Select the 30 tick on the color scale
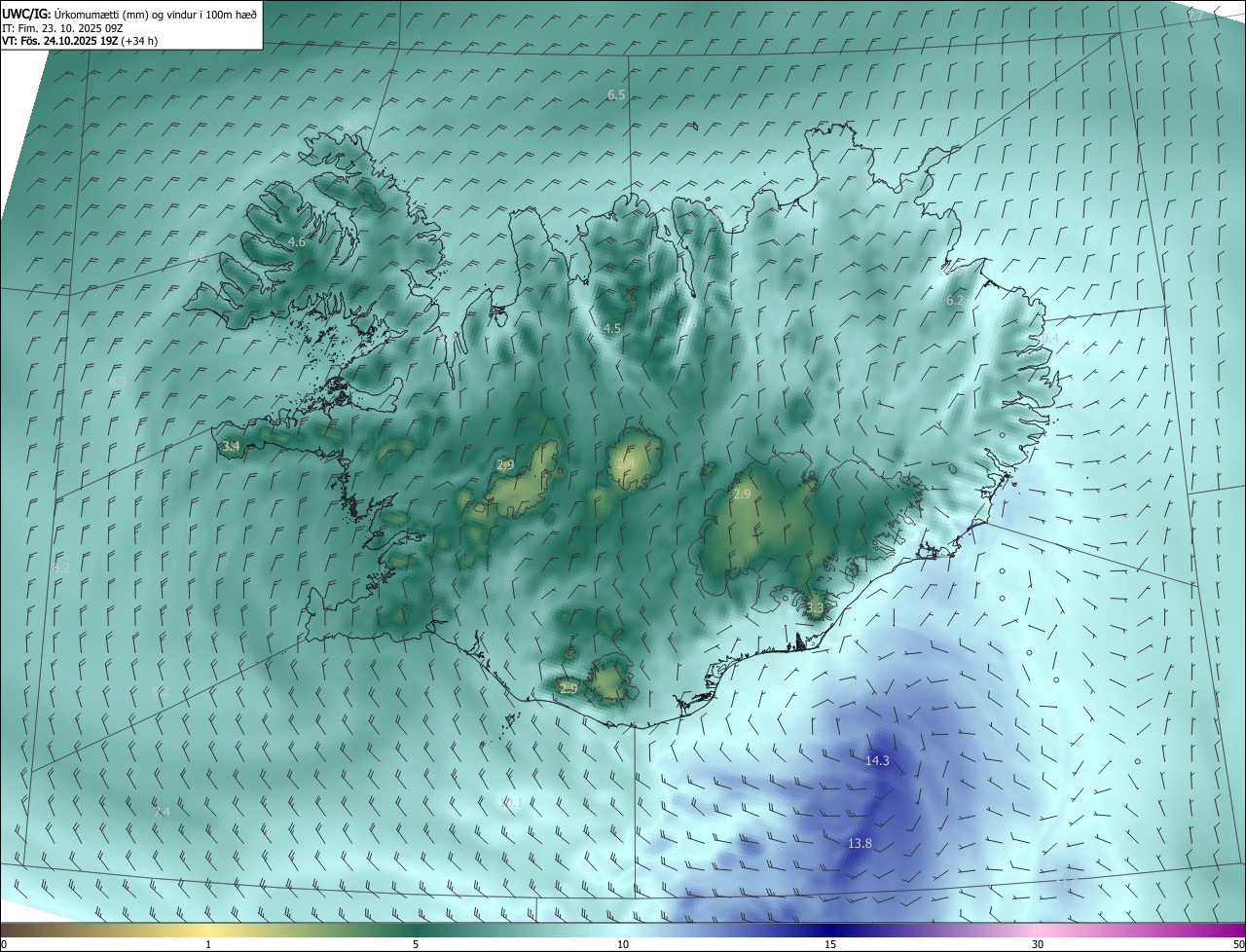This screenshot has height=952, width=1246. [x=1038, y=944]
